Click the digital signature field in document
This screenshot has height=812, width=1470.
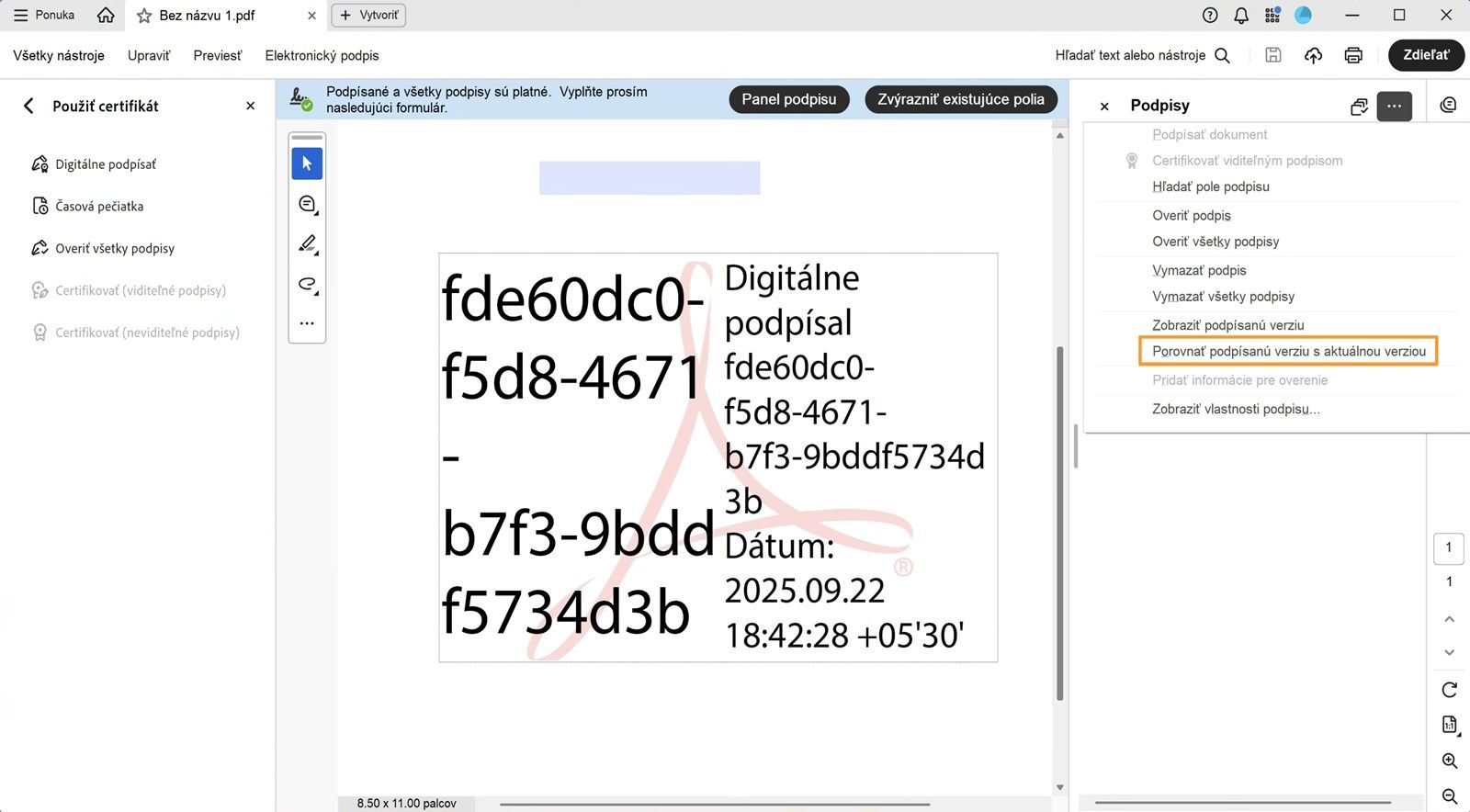click(x=718, y=457)
